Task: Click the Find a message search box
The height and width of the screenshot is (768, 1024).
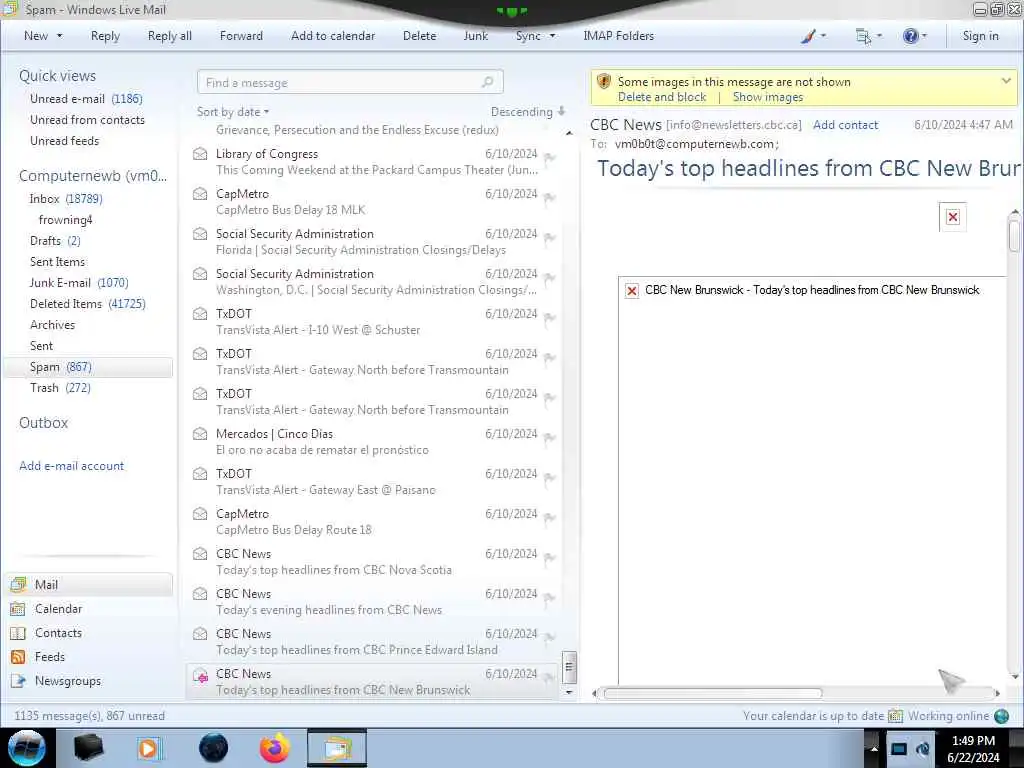Action: (x=350, y=82)
